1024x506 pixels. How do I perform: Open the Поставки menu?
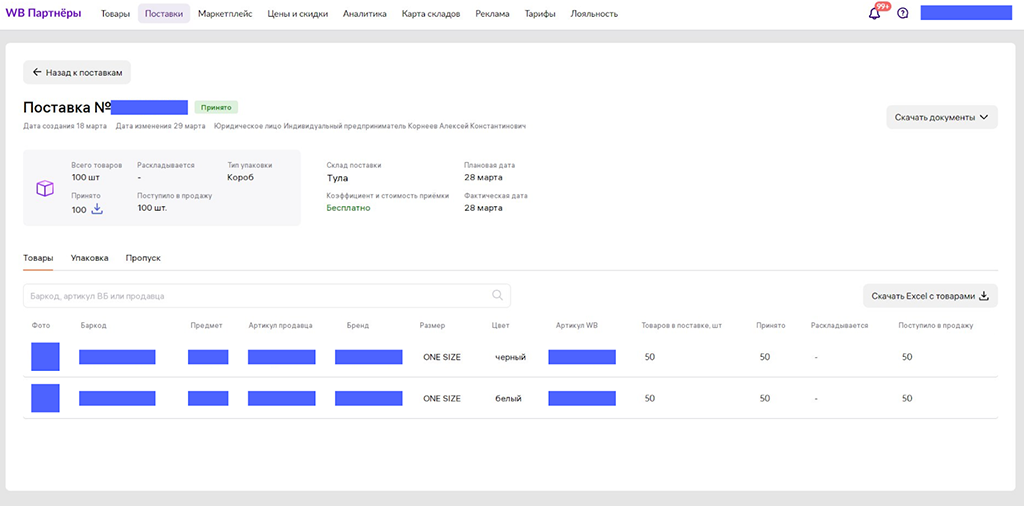164,14
